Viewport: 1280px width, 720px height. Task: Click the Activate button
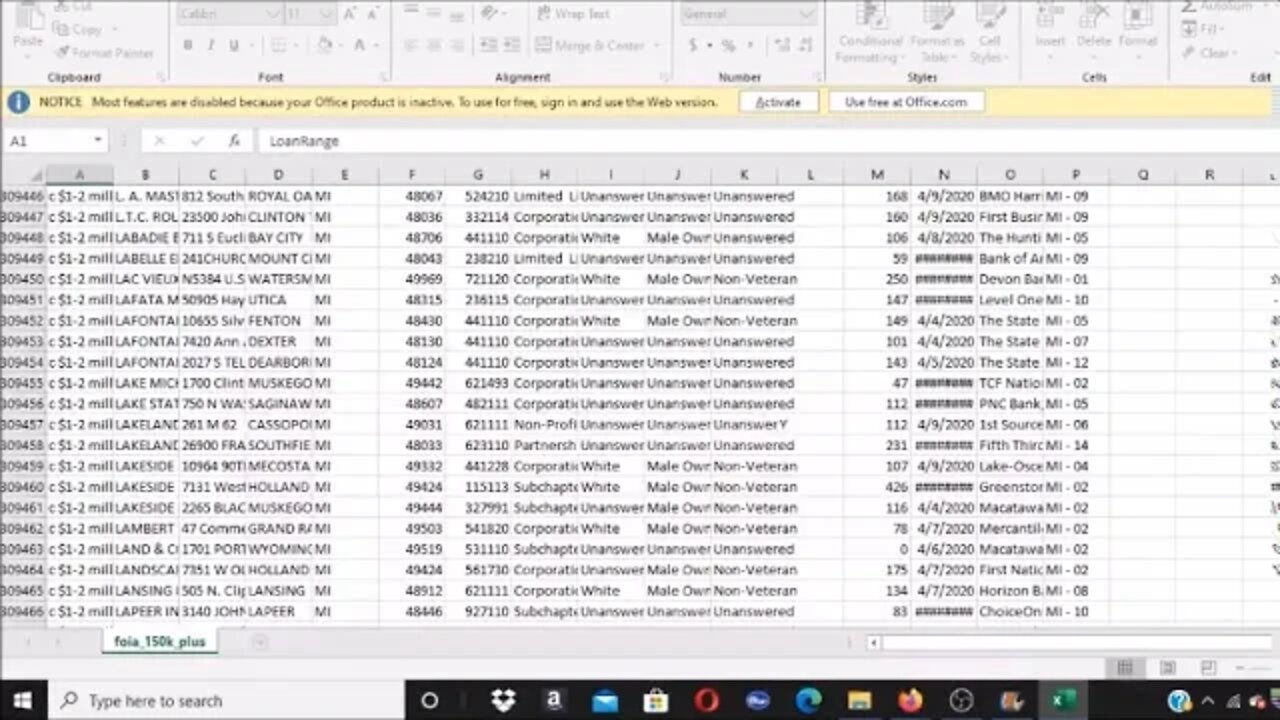(x=778, y=102)
